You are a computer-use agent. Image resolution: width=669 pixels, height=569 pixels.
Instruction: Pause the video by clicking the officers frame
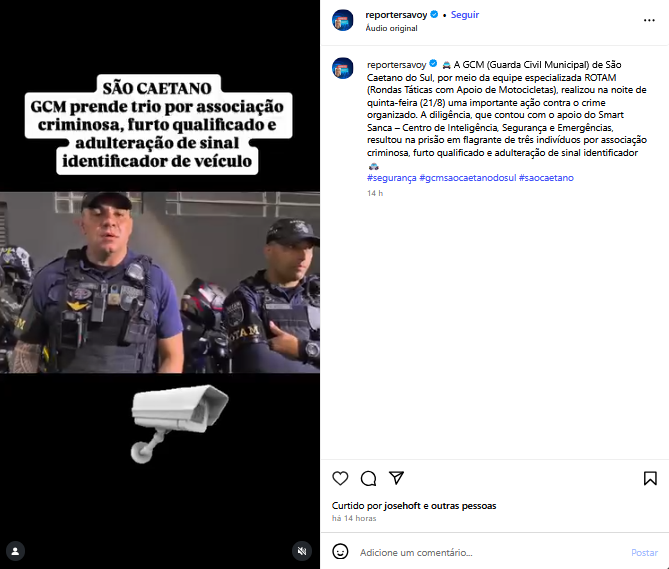[x=160, y=282]
